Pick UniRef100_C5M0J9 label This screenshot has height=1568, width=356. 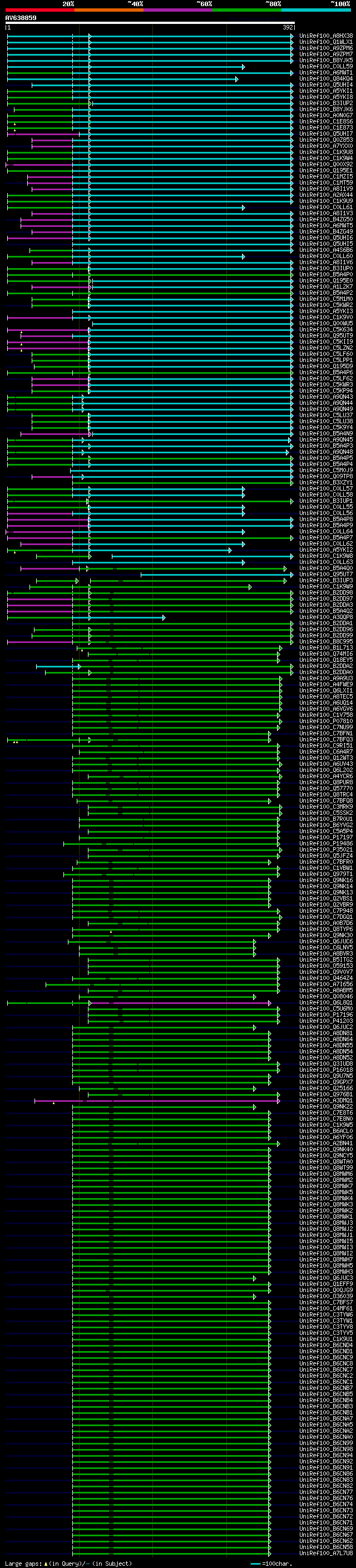(326, 471)
